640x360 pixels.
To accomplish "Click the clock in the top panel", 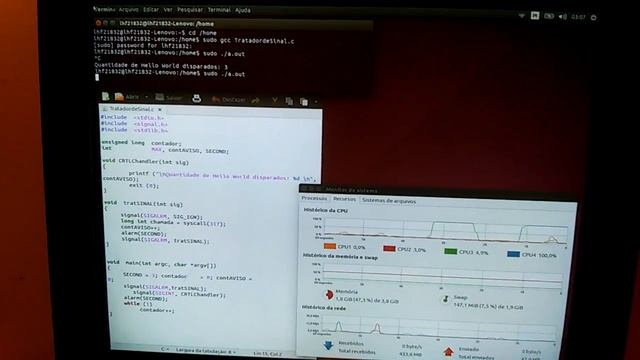I will (x=578, y=17).
